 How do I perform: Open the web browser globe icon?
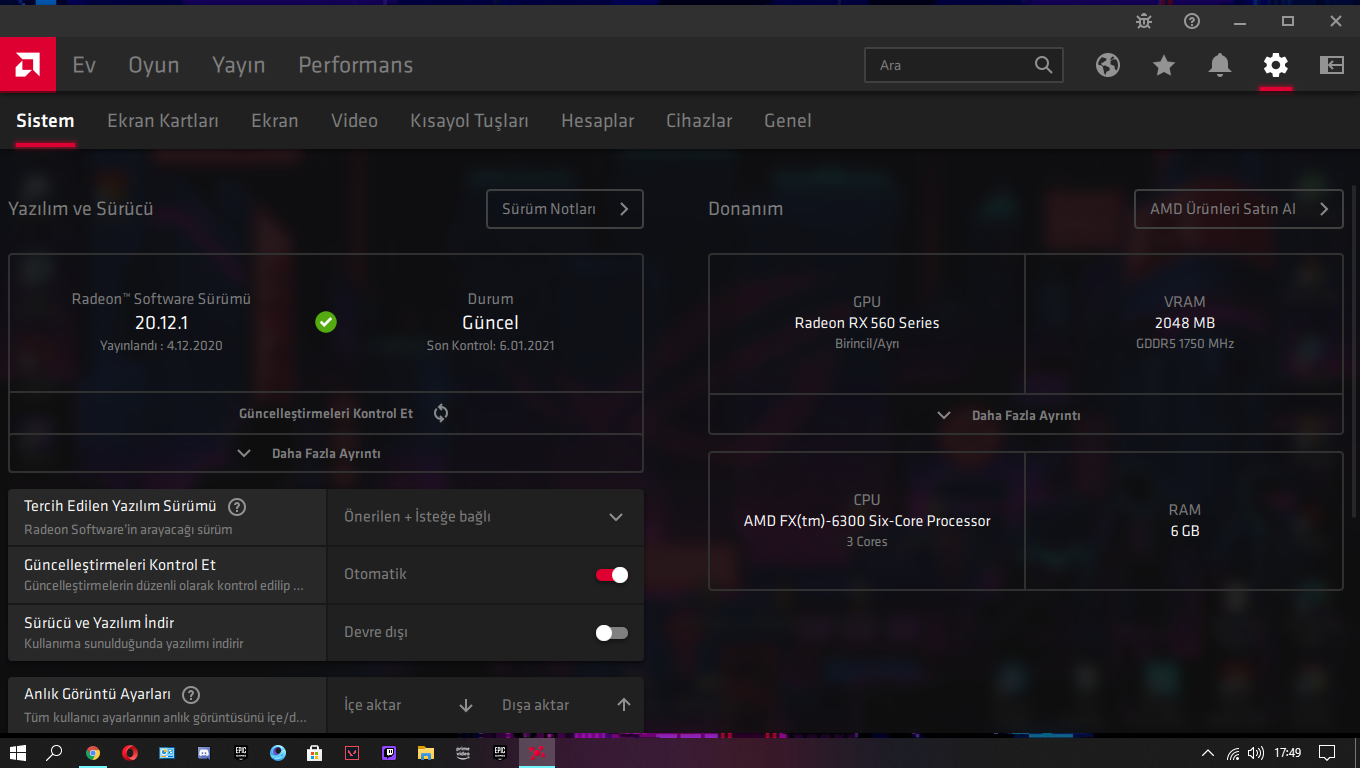pyautogui.click(x=1107, y=65)
